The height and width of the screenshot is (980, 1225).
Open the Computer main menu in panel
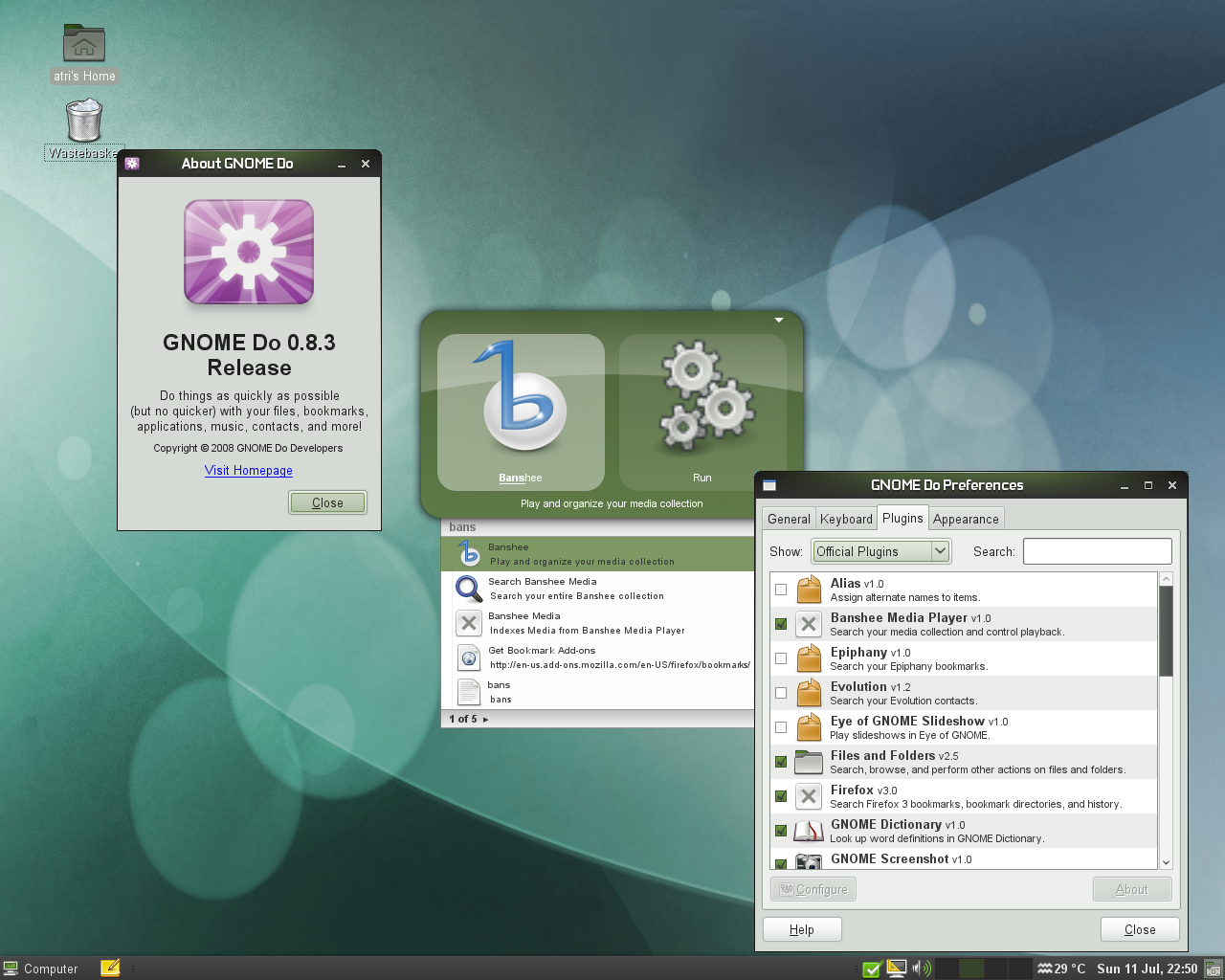(40, 969)
